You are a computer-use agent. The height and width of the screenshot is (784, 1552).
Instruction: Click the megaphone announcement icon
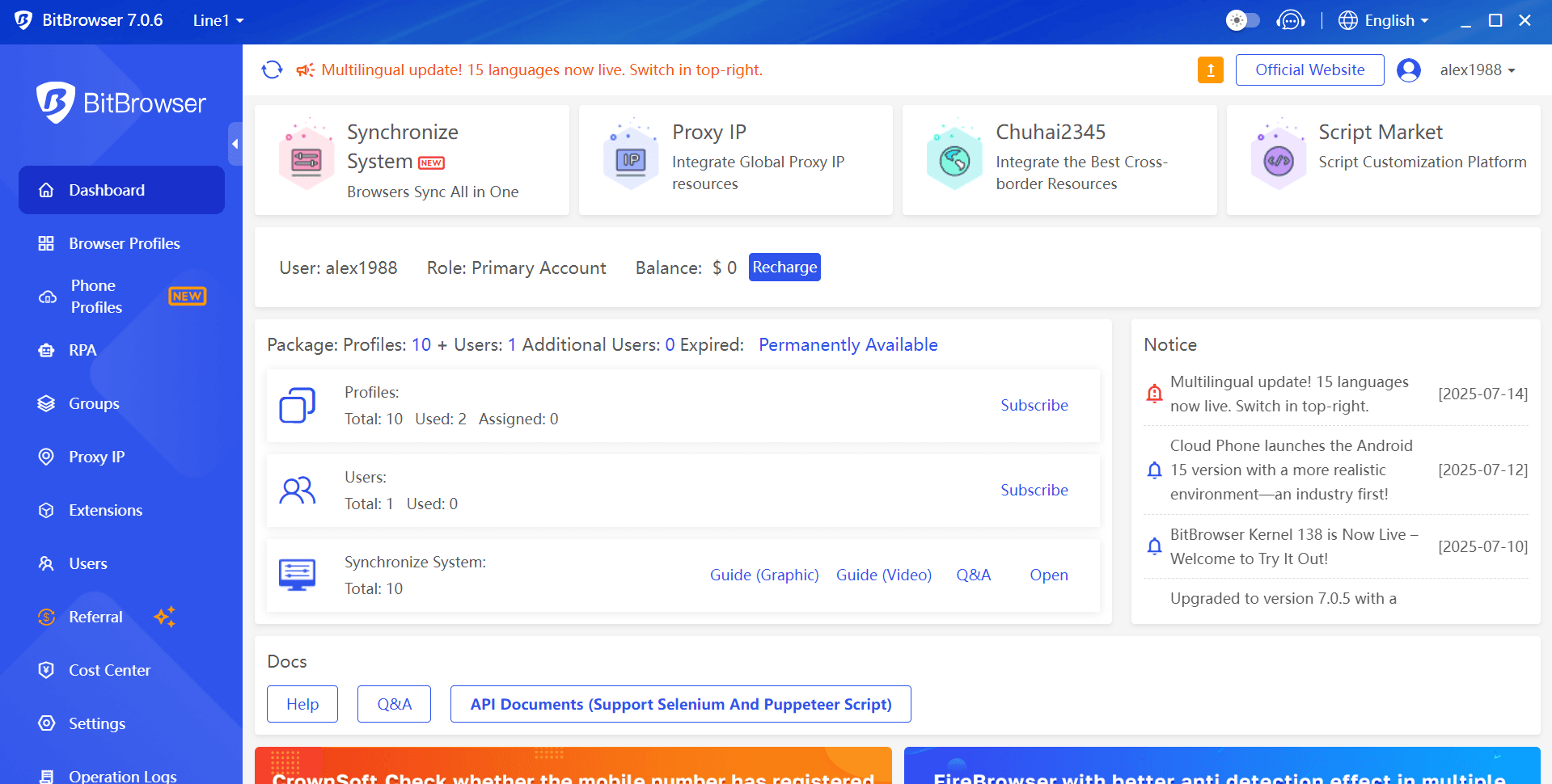(x=305, y=70)
